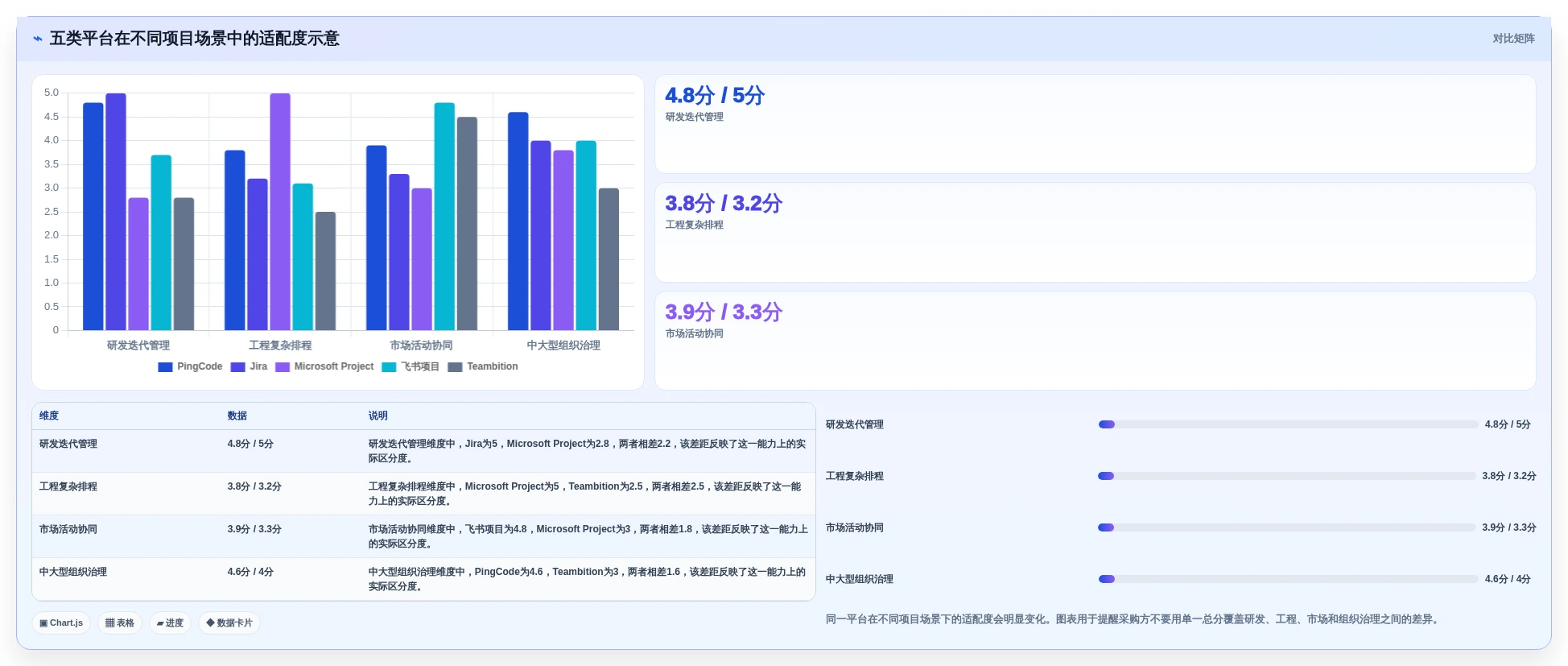Click the 表格 tag

[120, 623]
